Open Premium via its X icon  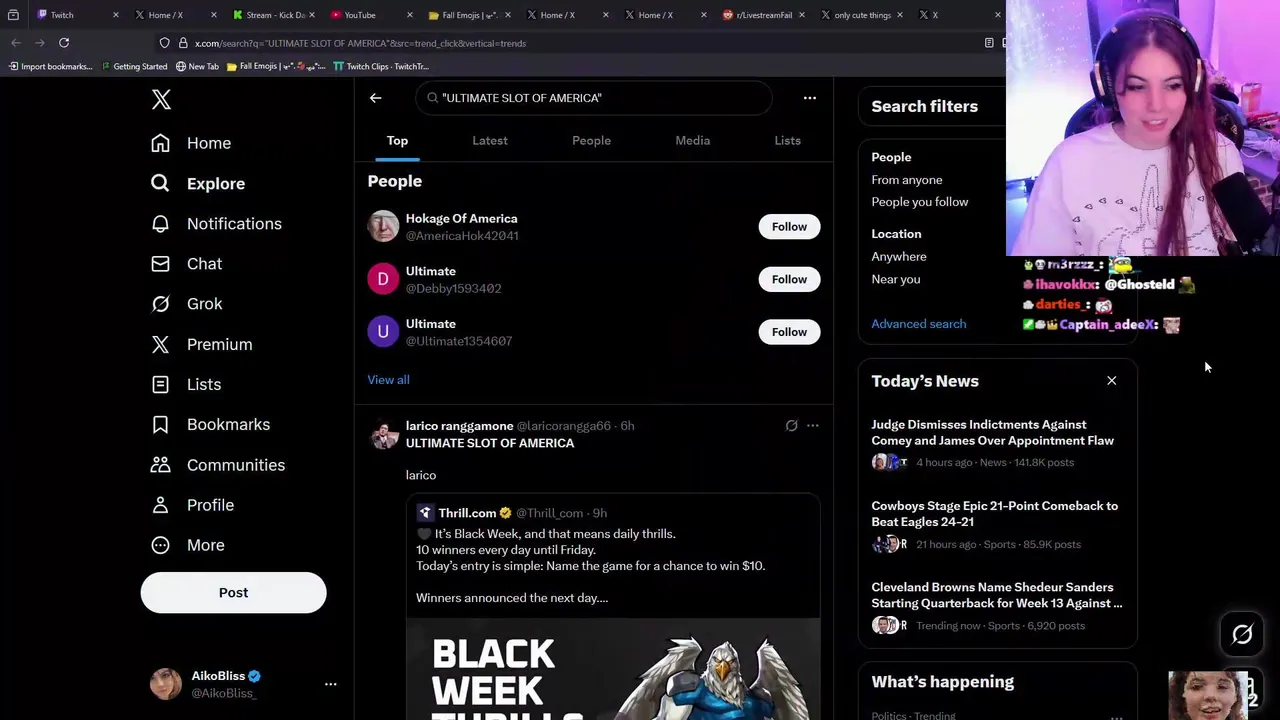click(160, 344)
